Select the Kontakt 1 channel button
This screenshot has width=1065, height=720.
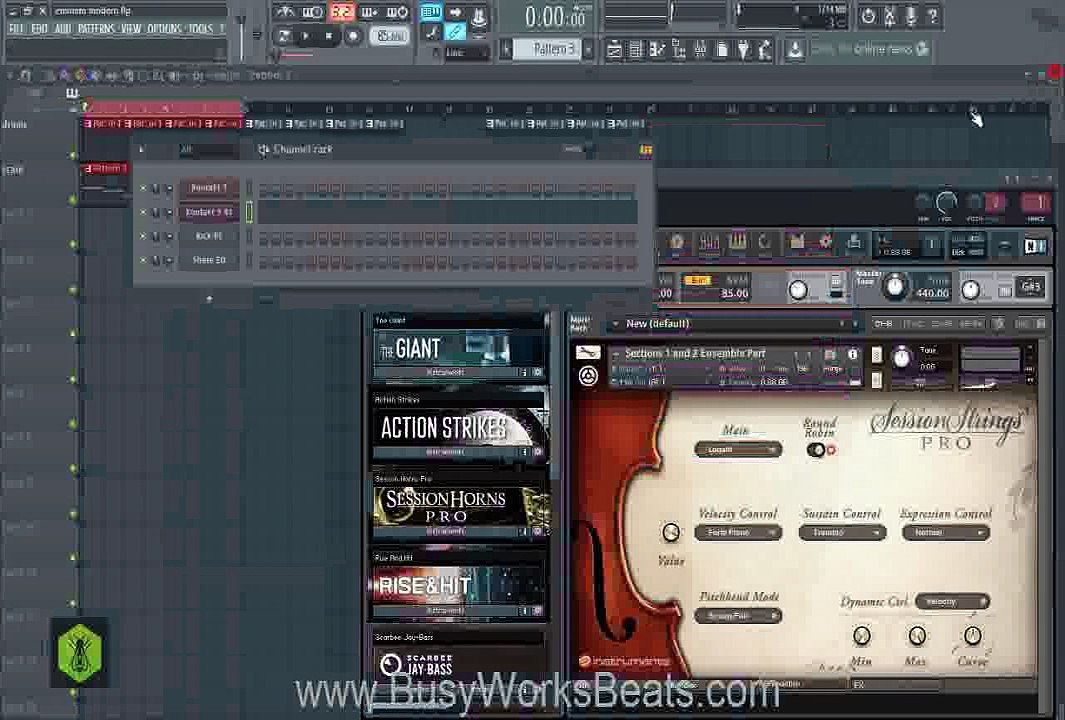pyautogui.click(x=209, y=188)
